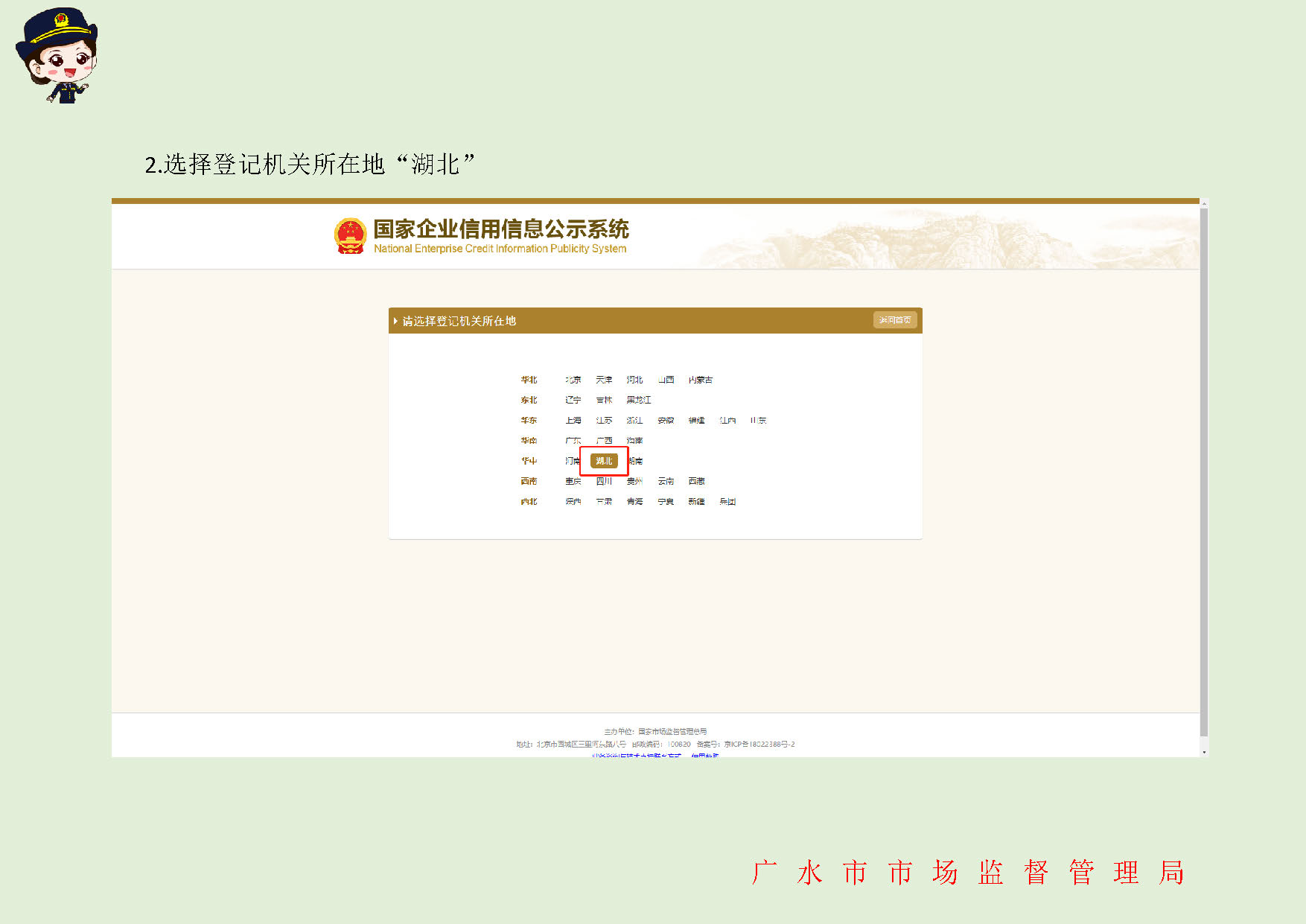Click the scrollbar down arrow
The image size is (1306, 924).
pyautogui.click(x=1204, y=752)
